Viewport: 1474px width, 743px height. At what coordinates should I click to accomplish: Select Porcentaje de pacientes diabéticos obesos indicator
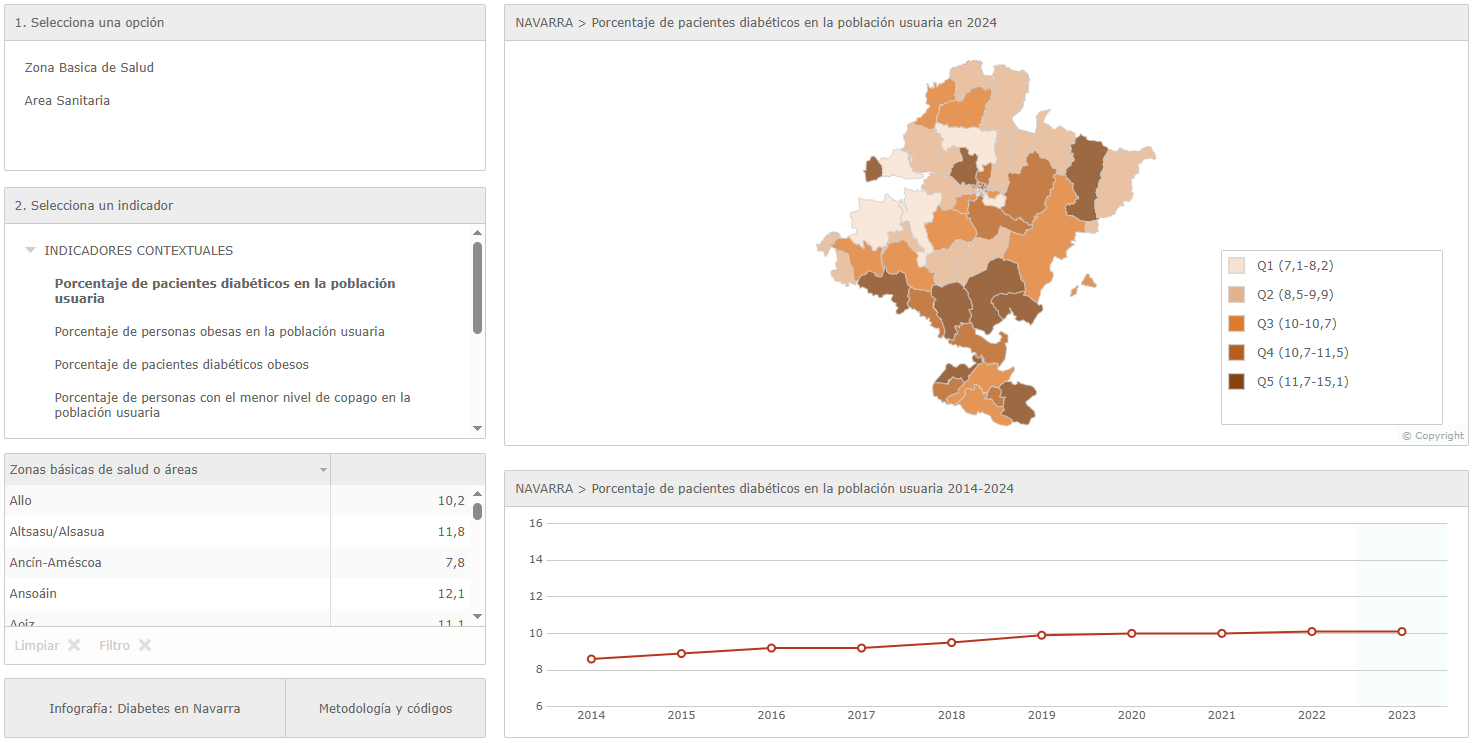[x=181, y=364]
